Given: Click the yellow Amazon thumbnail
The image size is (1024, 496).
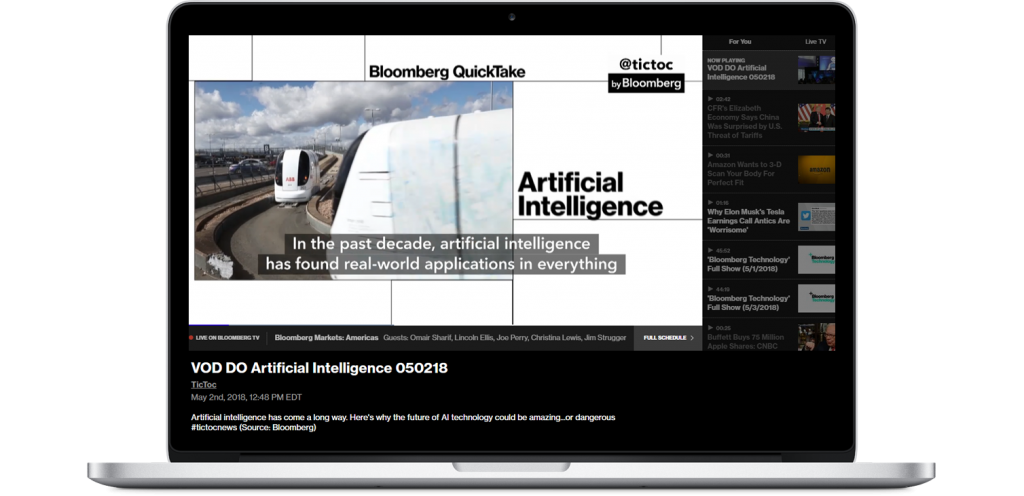Looking at the screenshot, I should (816, 169).
